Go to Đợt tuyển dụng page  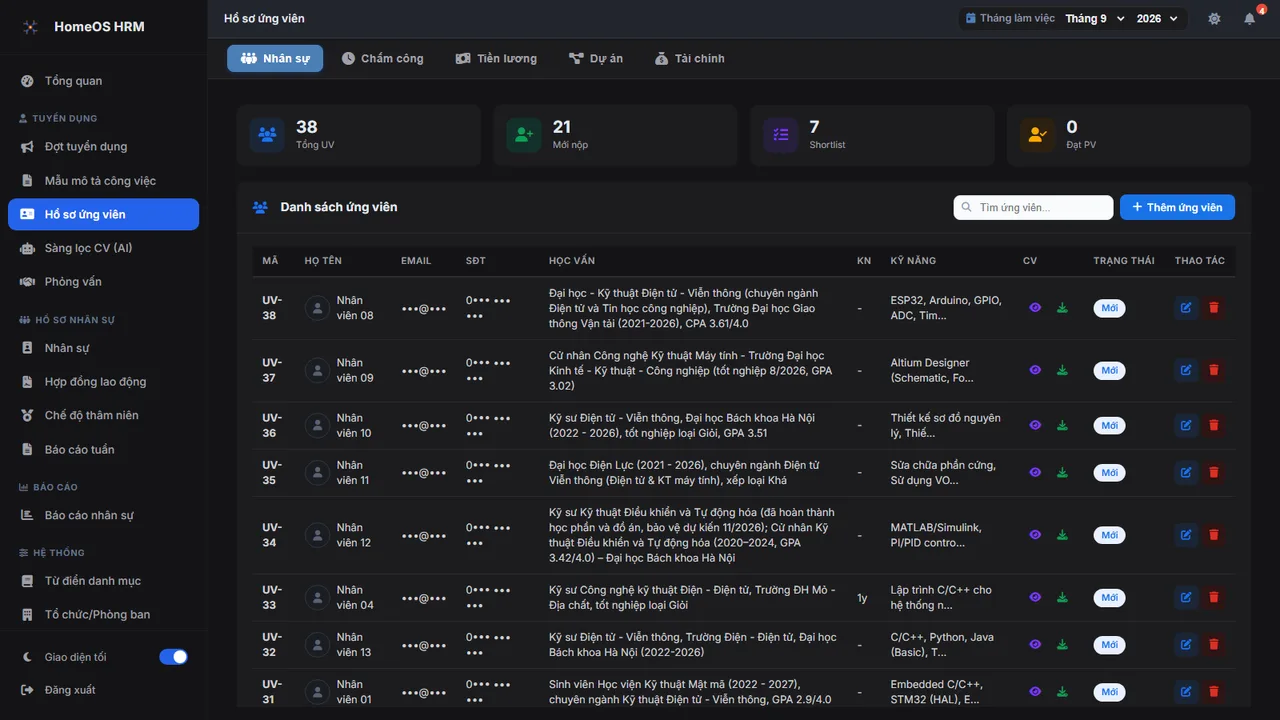coord(104,147)
